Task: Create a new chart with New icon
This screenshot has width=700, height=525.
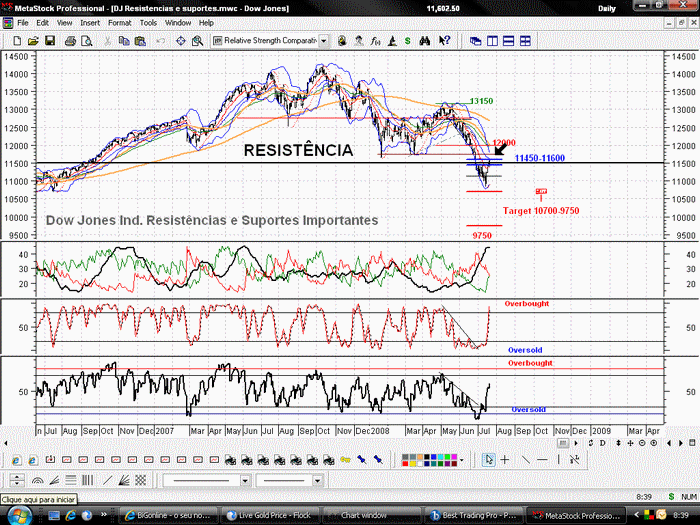Action: [17, 41]
